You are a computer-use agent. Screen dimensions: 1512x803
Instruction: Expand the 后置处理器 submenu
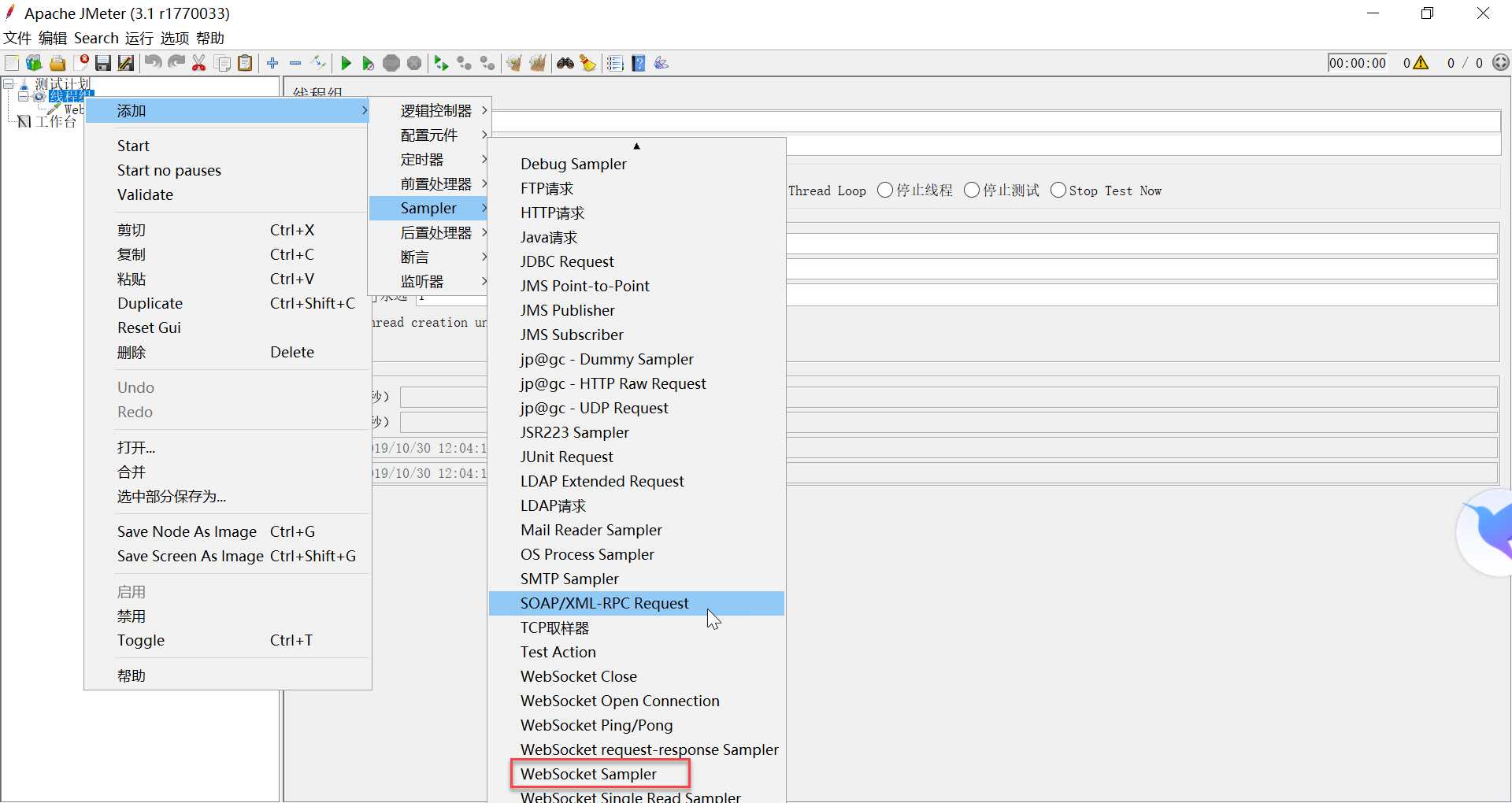point(429,233)
